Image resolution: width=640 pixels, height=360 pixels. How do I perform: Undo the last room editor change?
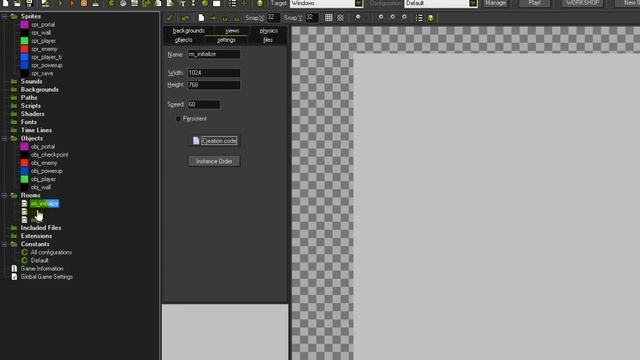185,18
